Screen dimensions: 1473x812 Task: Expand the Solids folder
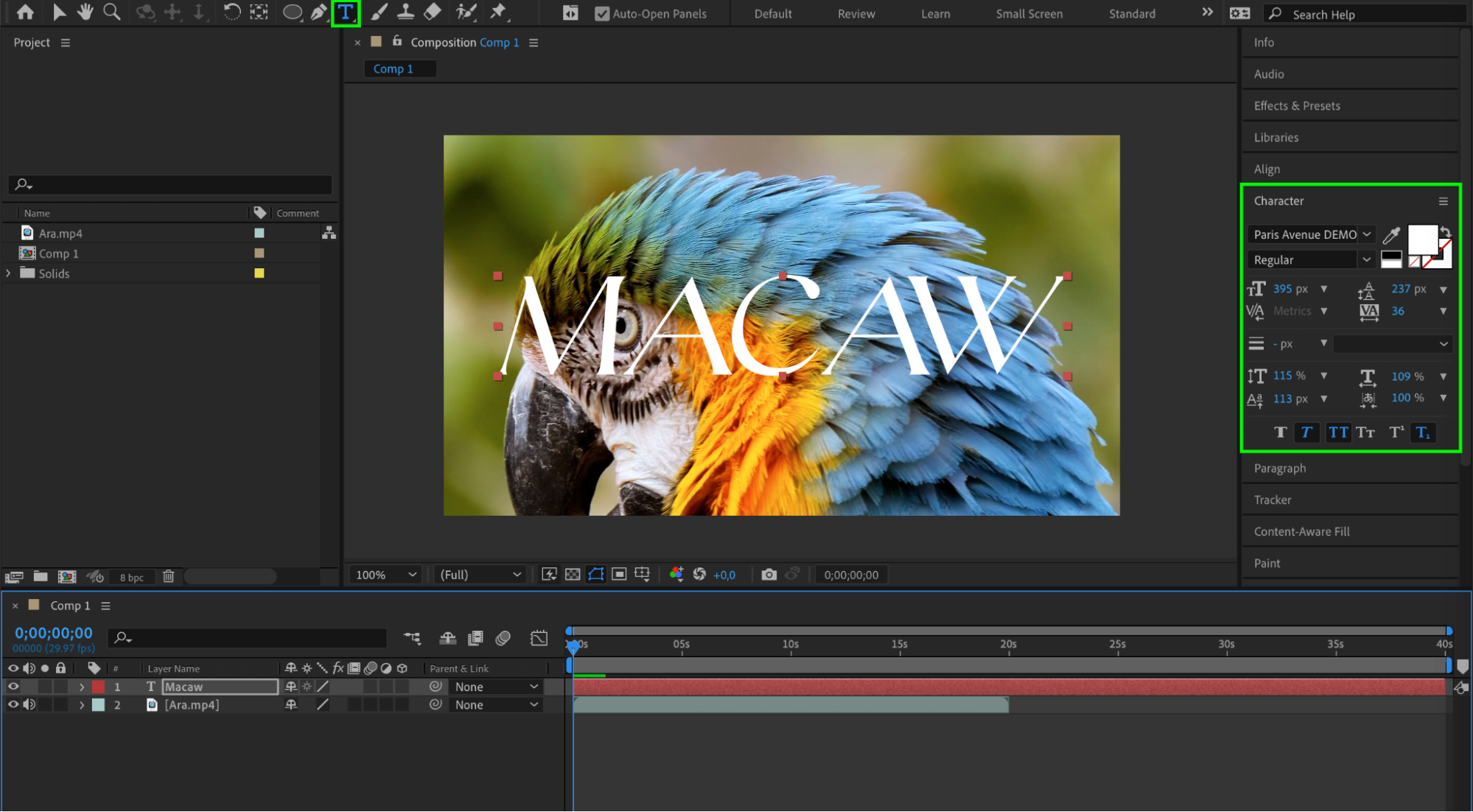coord(9,273)
